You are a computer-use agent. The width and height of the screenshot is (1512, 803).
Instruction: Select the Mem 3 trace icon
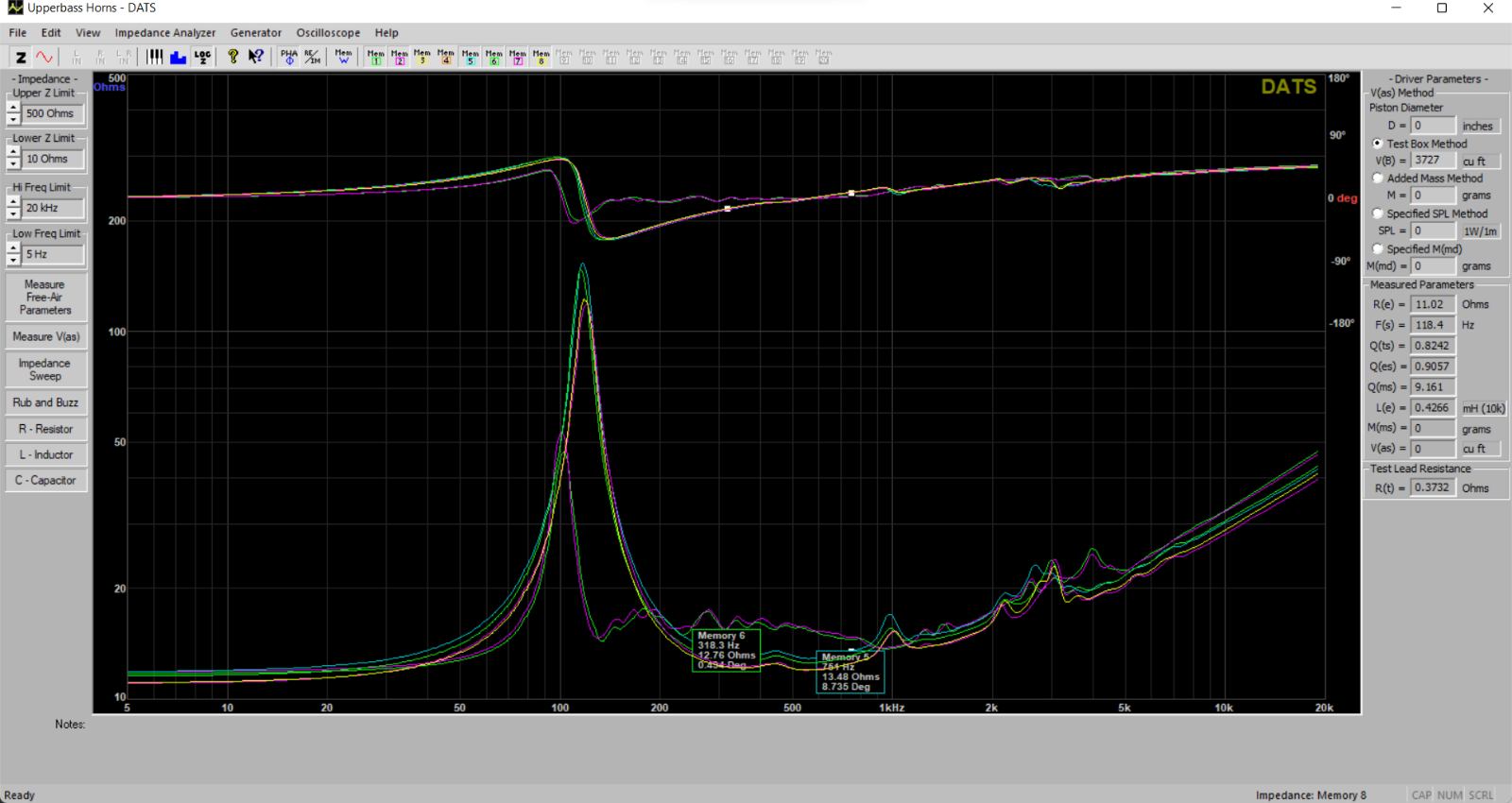coord(422,58)
